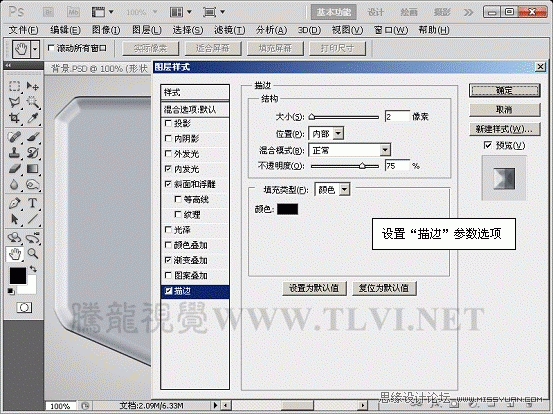Screen dimensions: 553x414
Task: Select the Zoom tool
Action: [x=33, y=254]
